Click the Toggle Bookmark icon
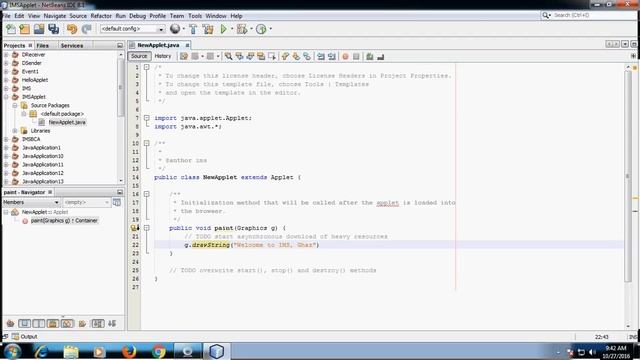The width and height of the screenshot is (640, 360). click(x=307, y=56)
